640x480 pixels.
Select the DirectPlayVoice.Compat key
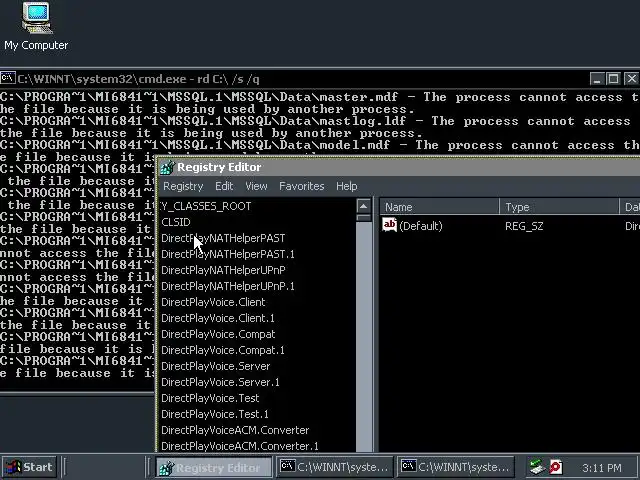click(218, 334)
